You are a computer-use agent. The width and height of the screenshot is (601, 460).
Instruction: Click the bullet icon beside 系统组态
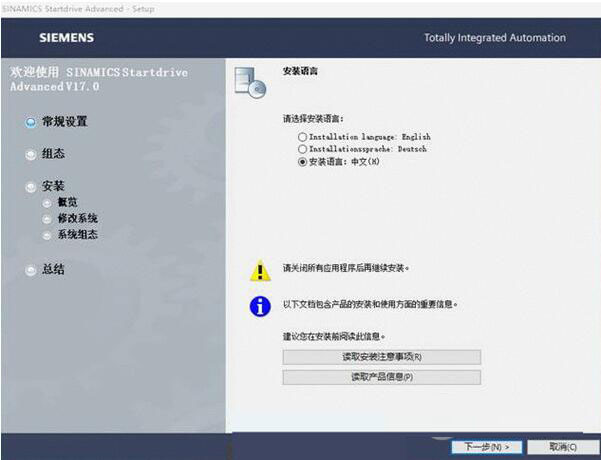(47, 235)
